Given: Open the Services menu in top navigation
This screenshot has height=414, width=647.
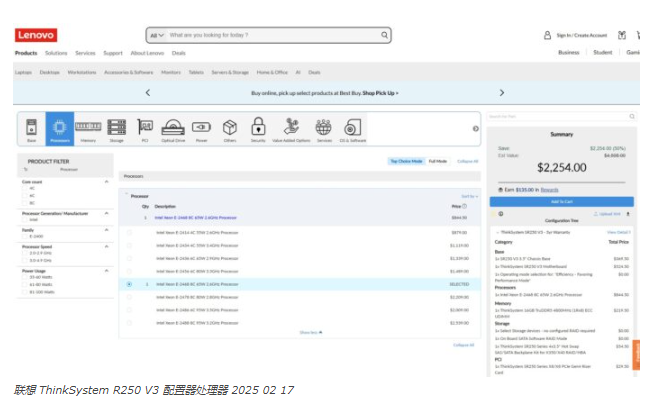Looking at the screenshot, I should tap(85, 53).
